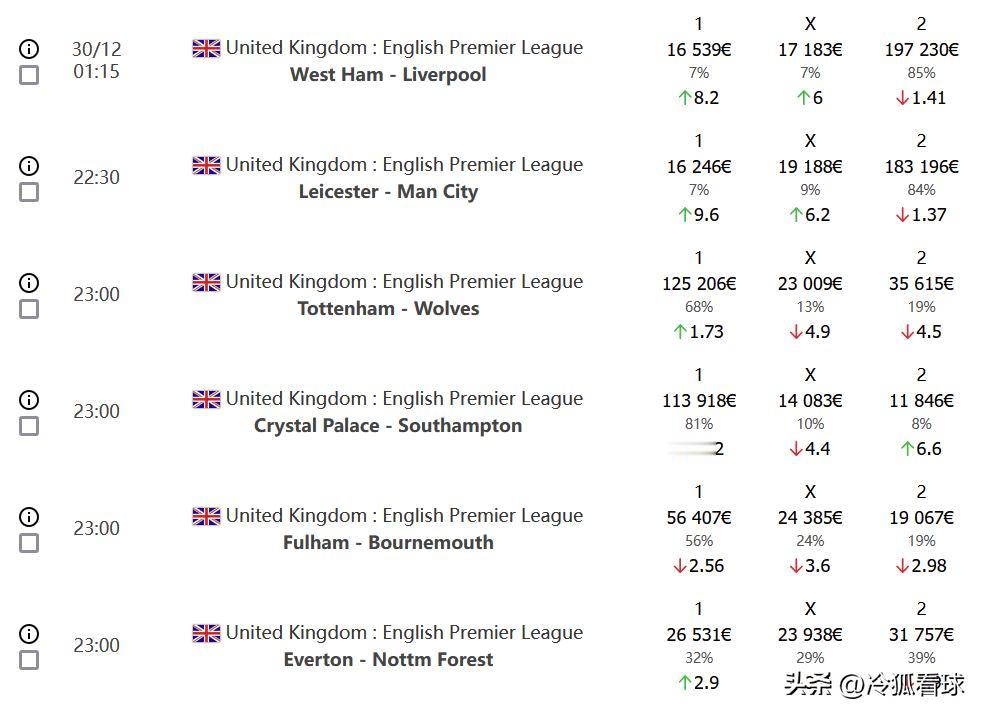
Task: Open info icon for Everton - Nottm Forest
Action: [29, 633]
